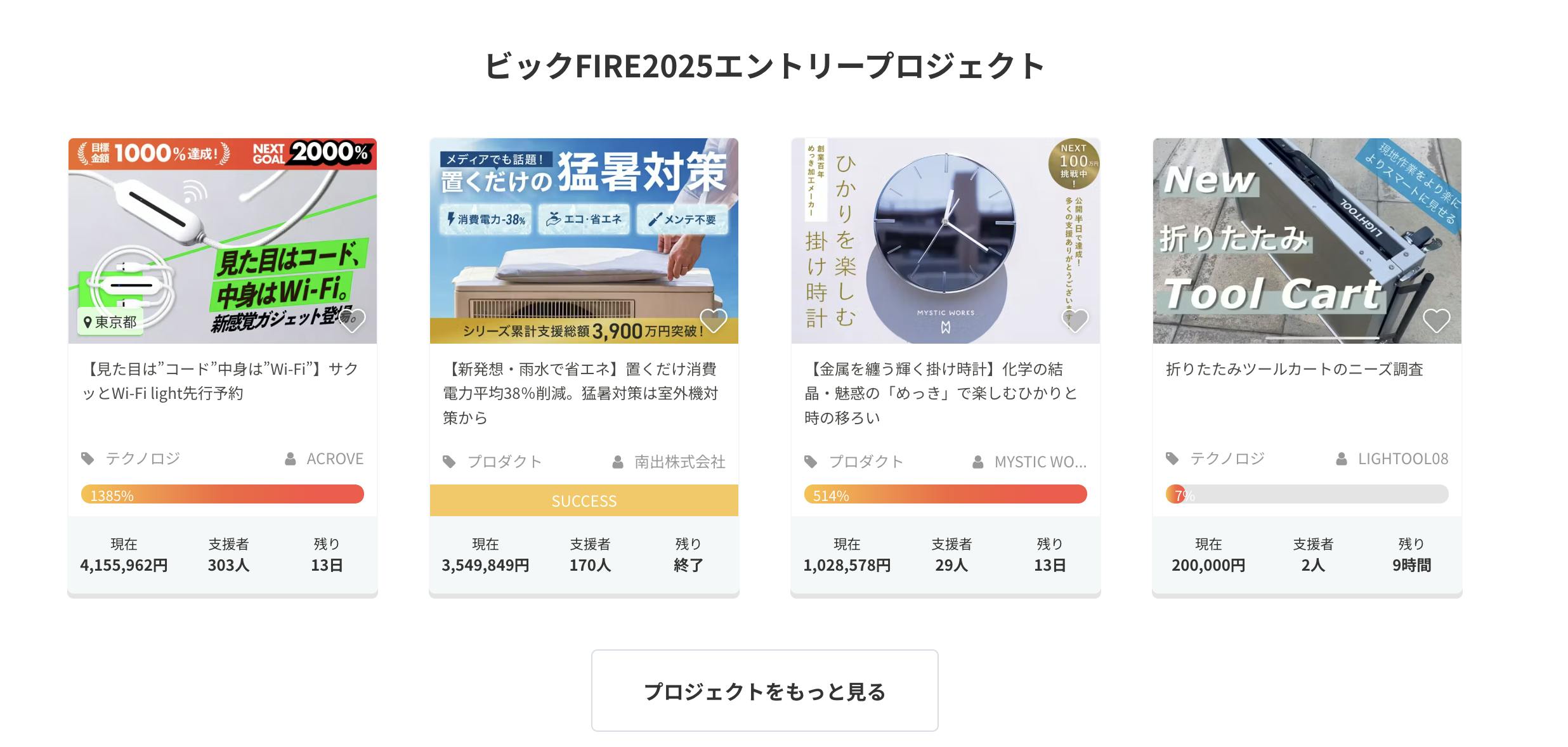1568x747 pixels.
Task: Toggle heart on the air conditioner project
Action: (x=713, y=320)
